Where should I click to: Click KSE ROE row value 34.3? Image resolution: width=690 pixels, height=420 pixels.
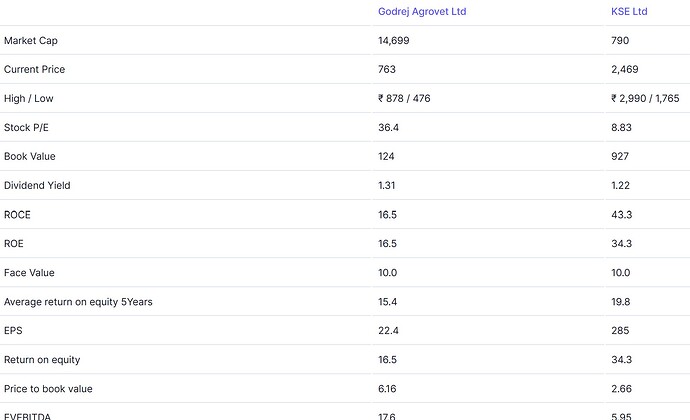point(621,244)
